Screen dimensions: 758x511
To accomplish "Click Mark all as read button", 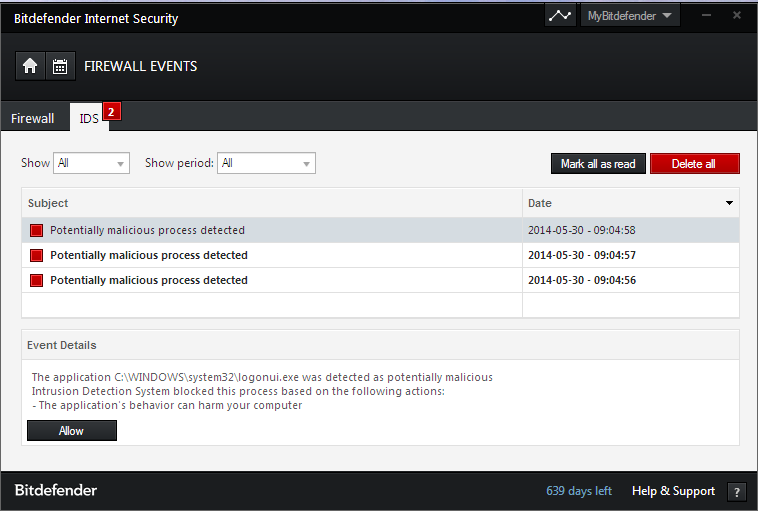I will (598, 164).
